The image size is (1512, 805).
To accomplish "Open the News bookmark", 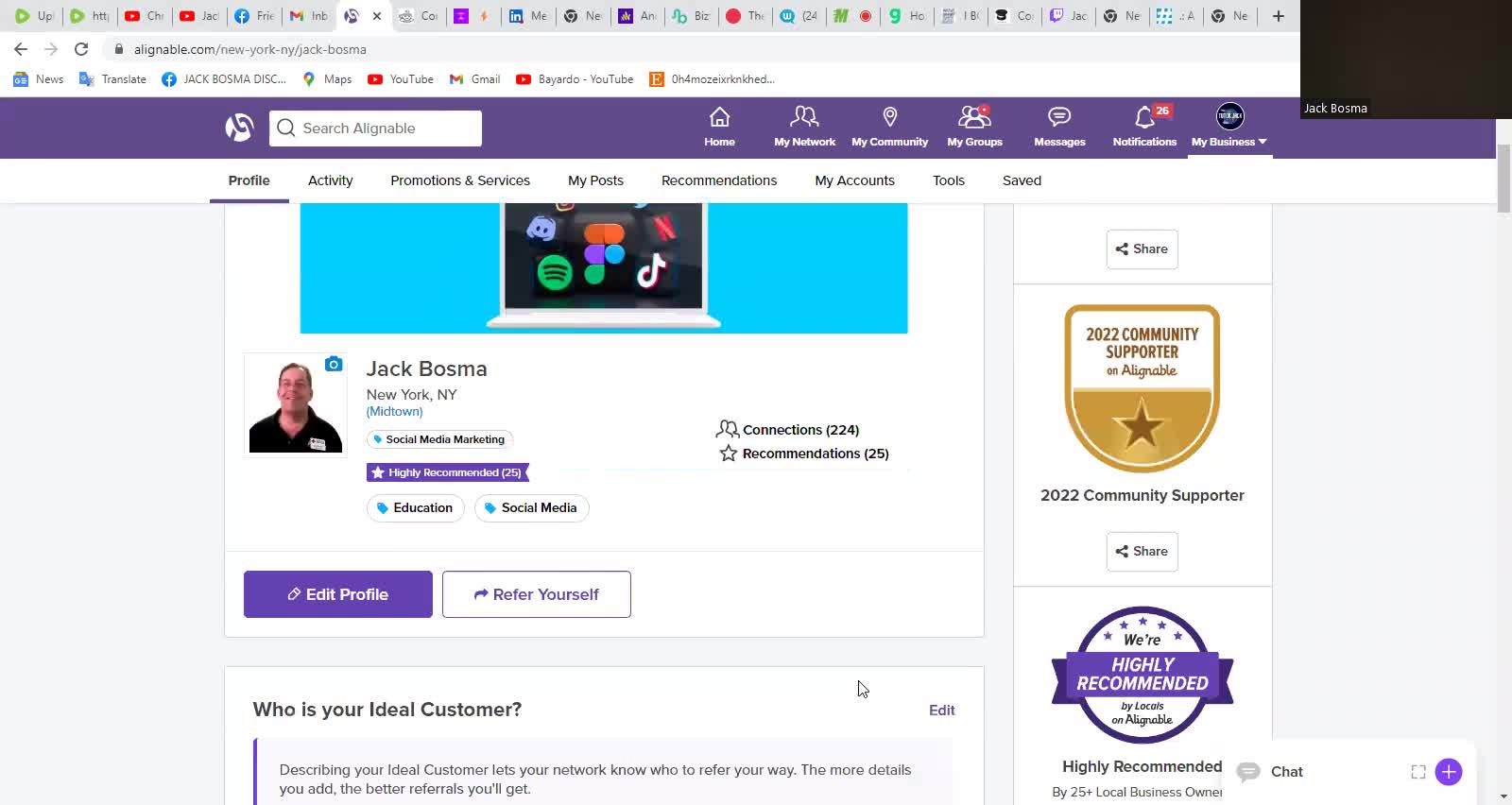I will 38,79.
